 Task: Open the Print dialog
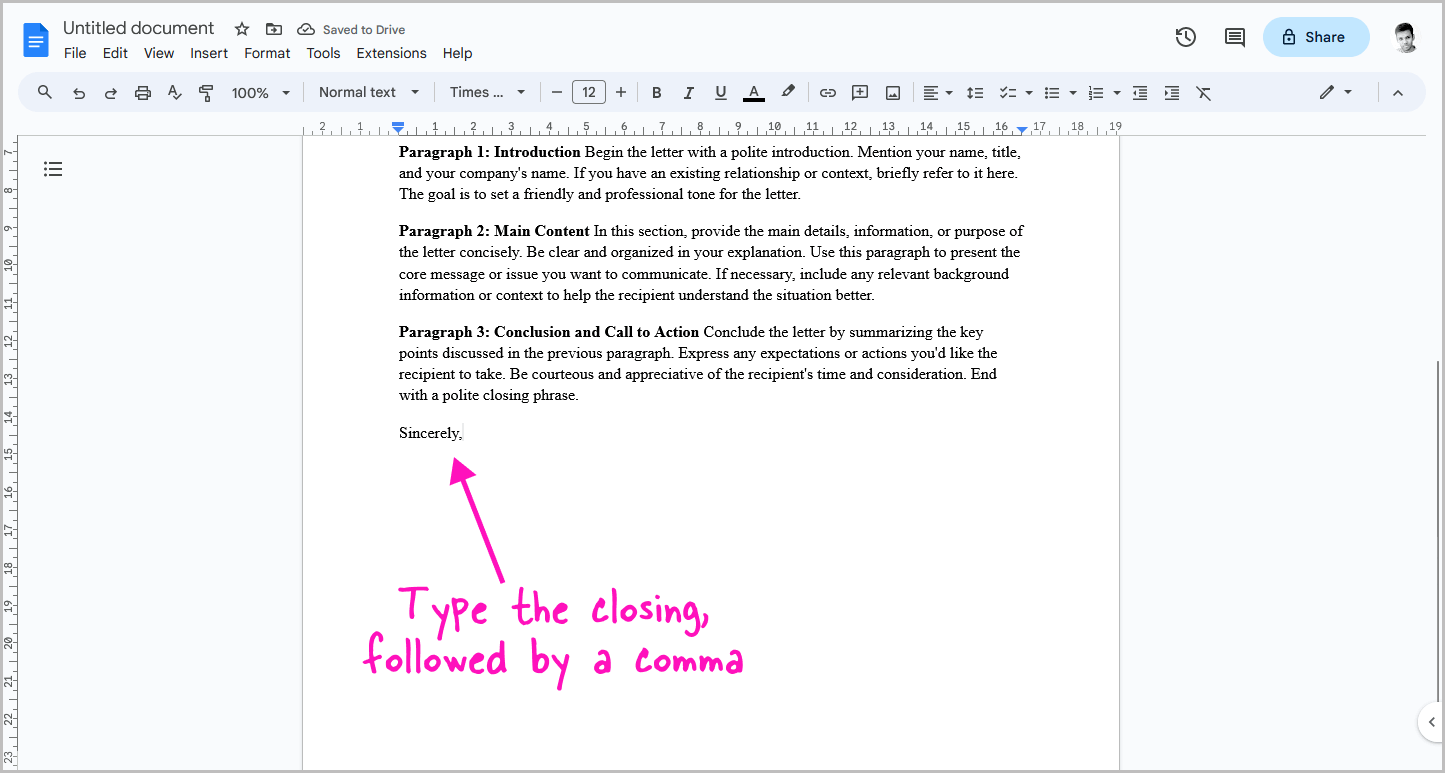coord(142,91)
